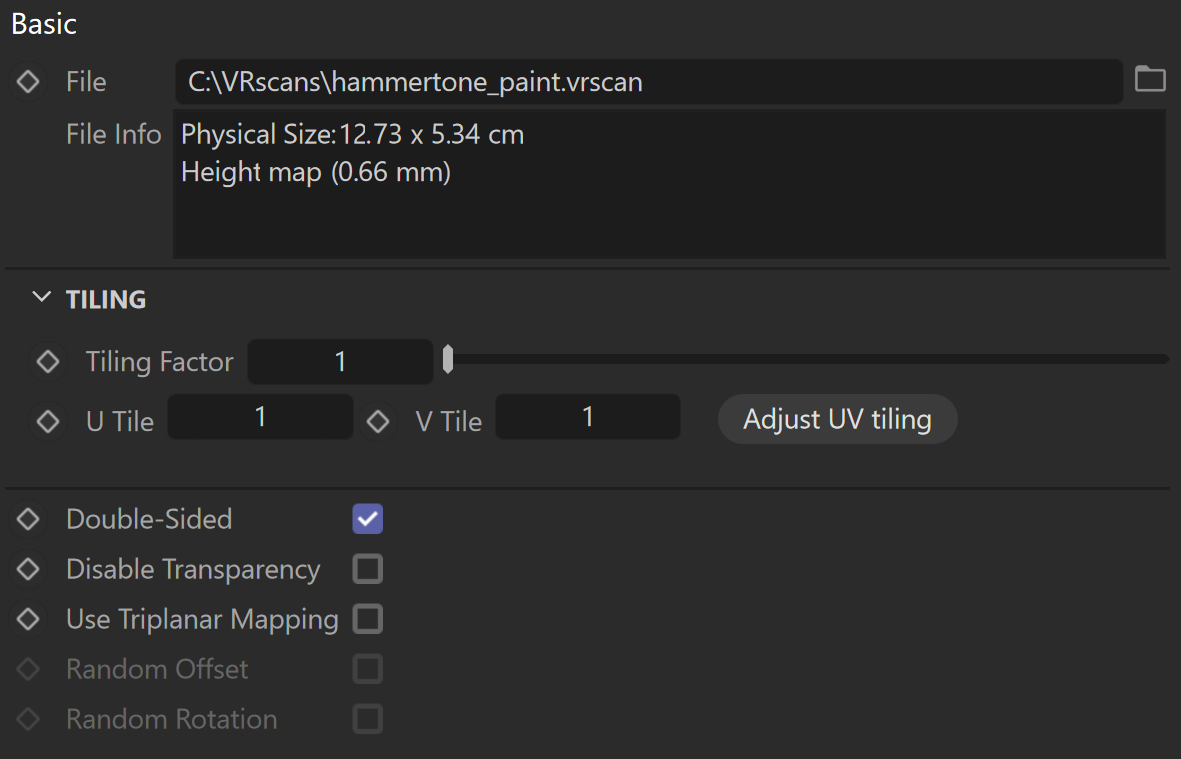The image size is (1181, 759).
Task: Click the File Info label
Action: click(114, 134)
